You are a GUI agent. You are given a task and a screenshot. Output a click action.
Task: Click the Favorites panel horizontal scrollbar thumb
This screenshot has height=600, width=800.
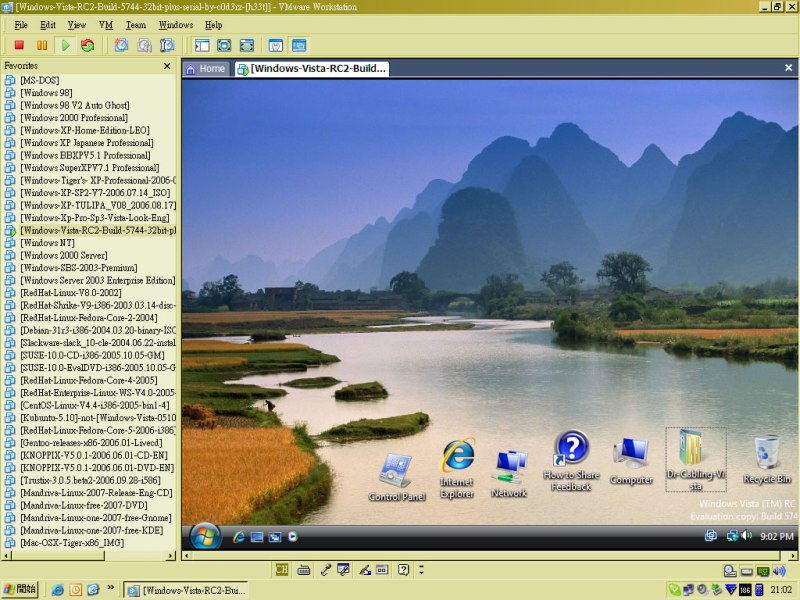pos(58,556)
